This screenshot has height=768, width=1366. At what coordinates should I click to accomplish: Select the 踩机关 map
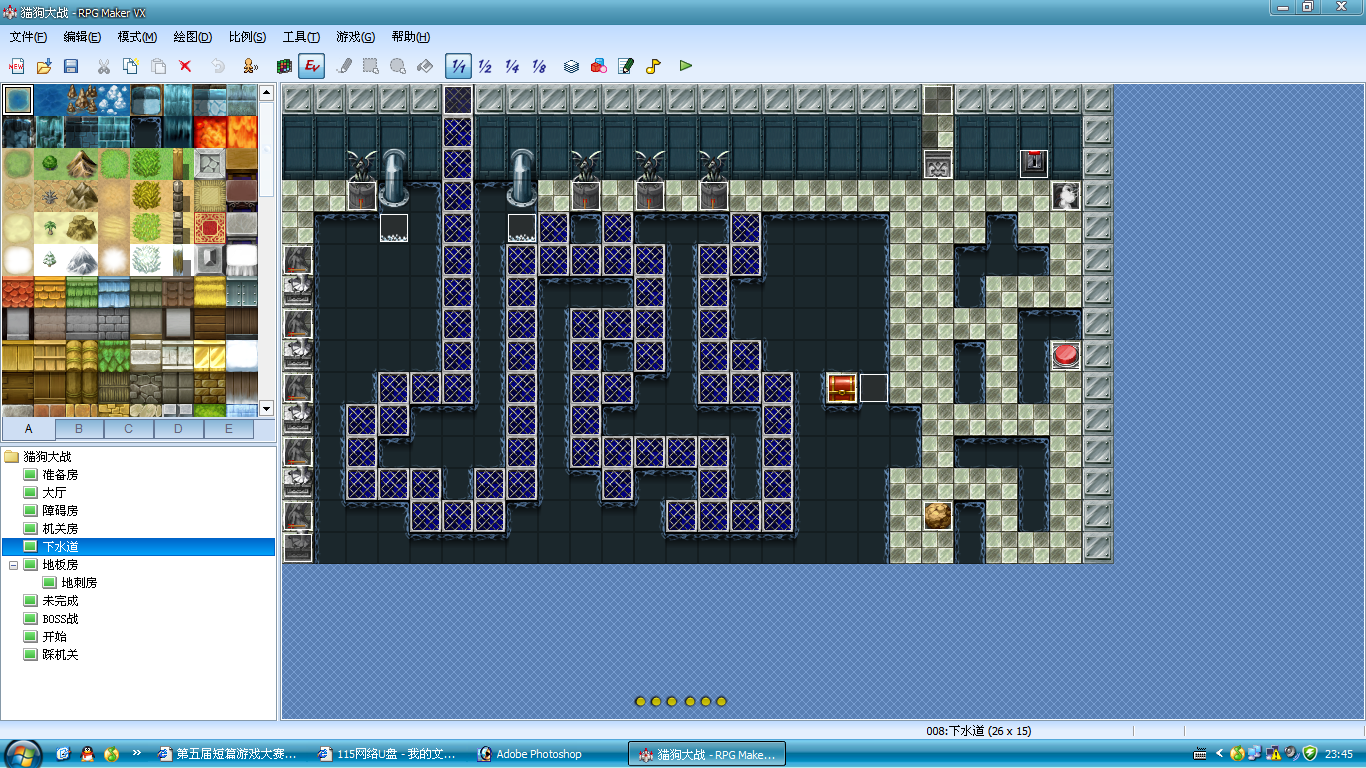(60, 655)
